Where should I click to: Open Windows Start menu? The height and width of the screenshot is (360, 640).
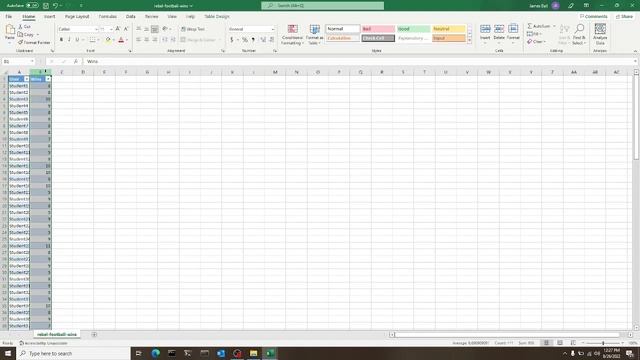click(x=8, y=353)
